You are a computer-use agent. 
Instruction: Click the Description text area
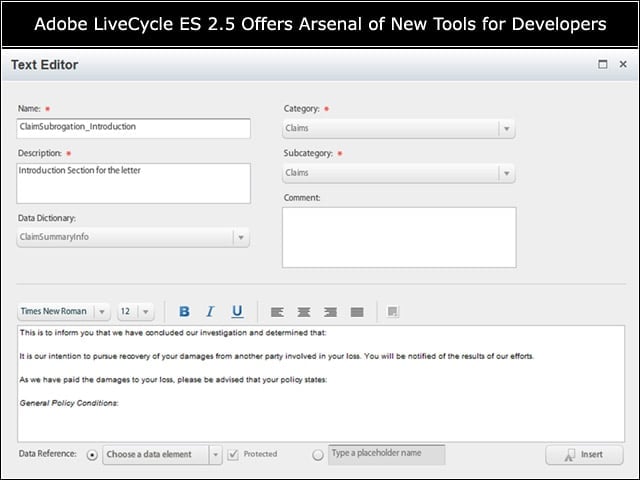133,183
